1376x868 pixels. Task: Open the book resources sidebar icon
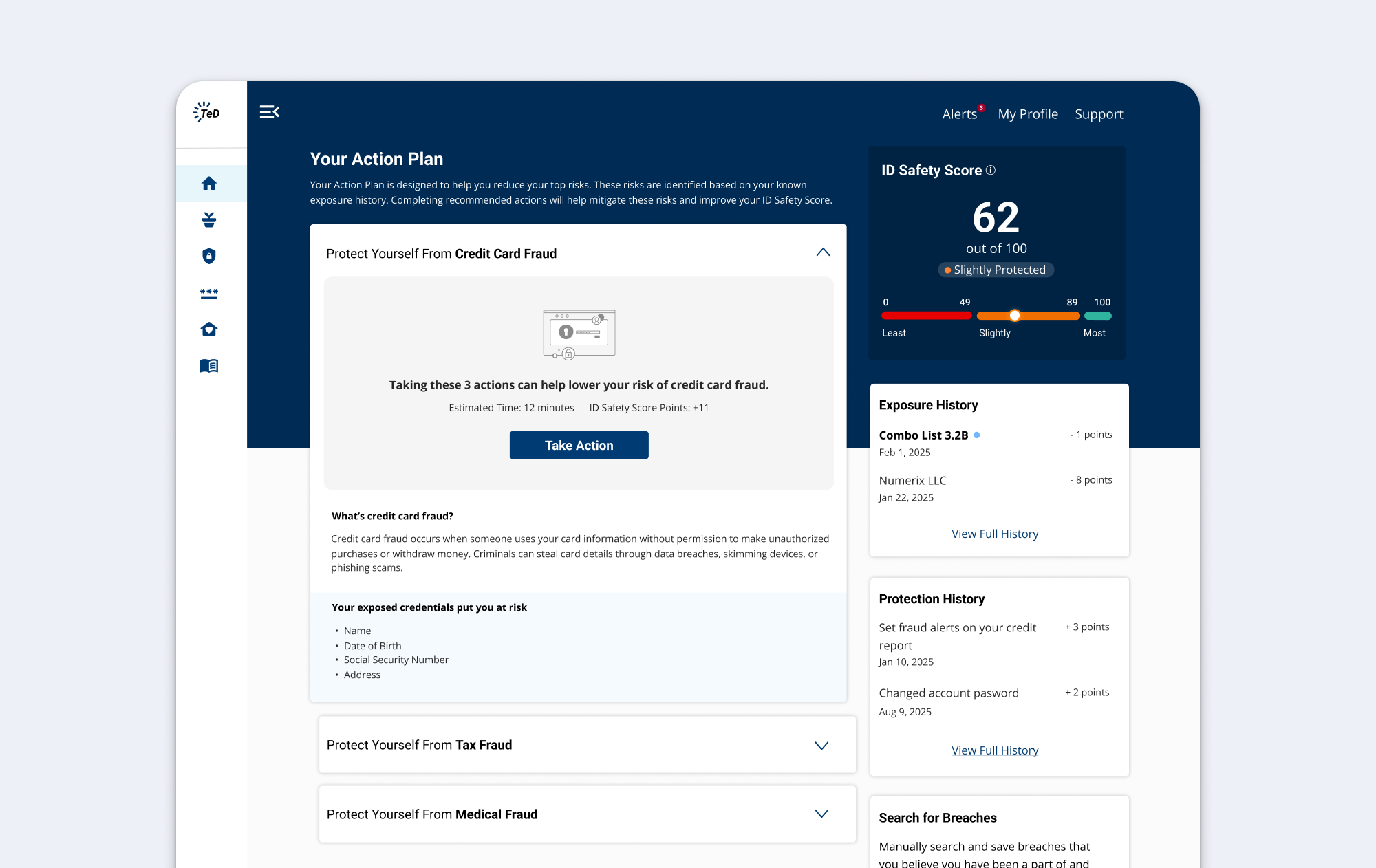pos(209,366)
